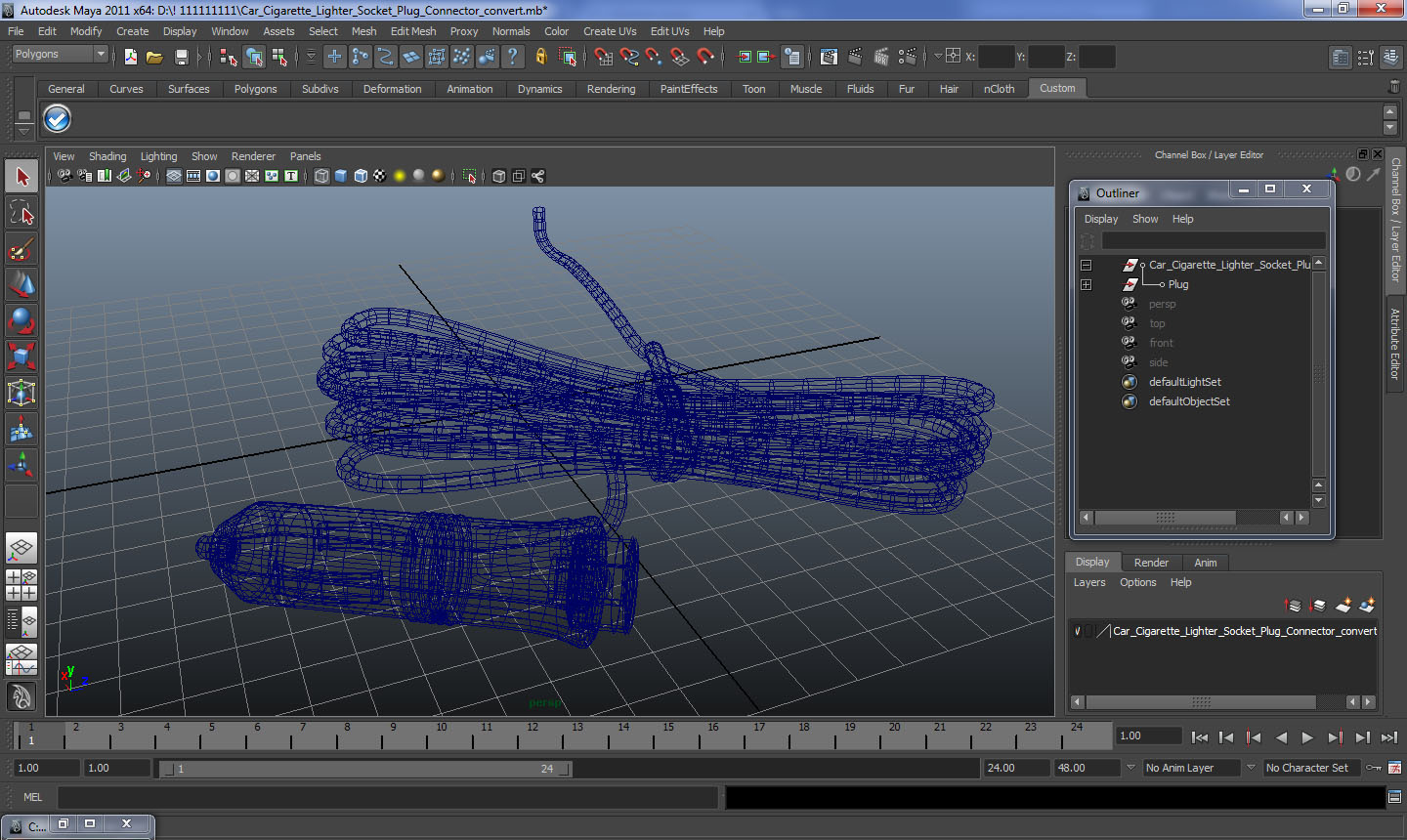Click Layers menu in Layer Editor

pos(1089,582)
